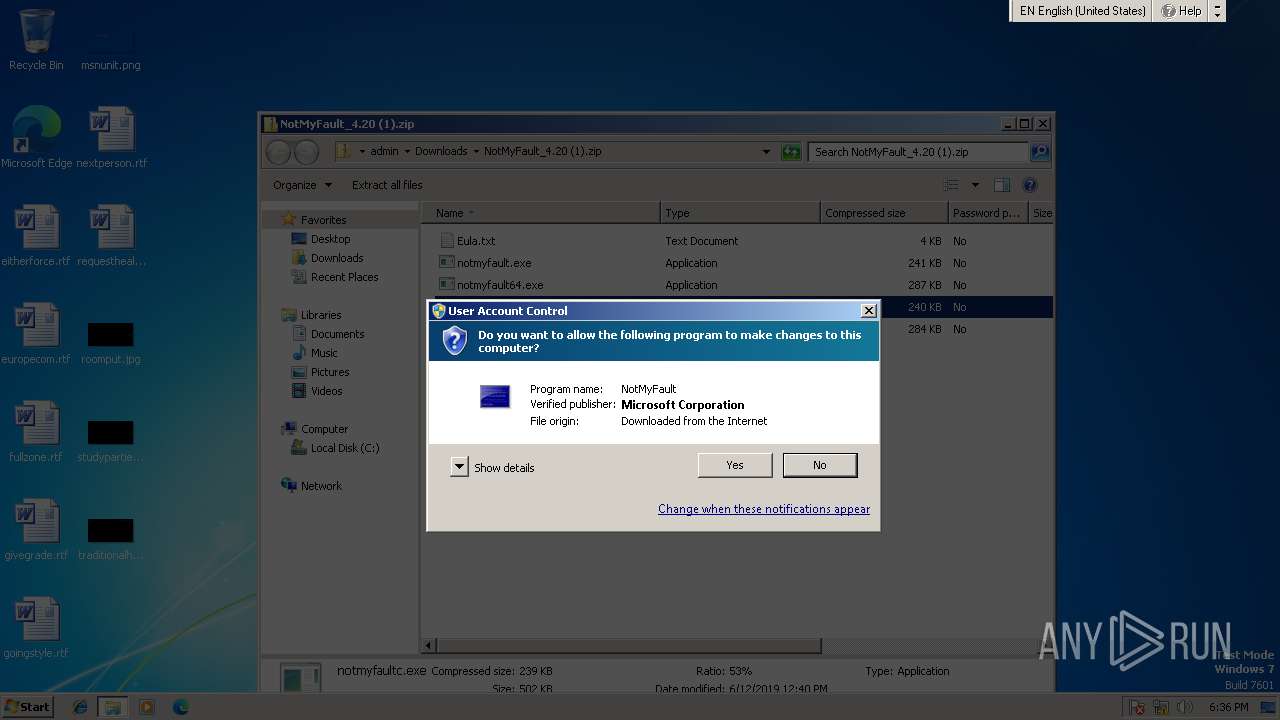Open the change view dropdown in Explorer
Viewport: 1280px width, 720px height.
tap(976, 185)
